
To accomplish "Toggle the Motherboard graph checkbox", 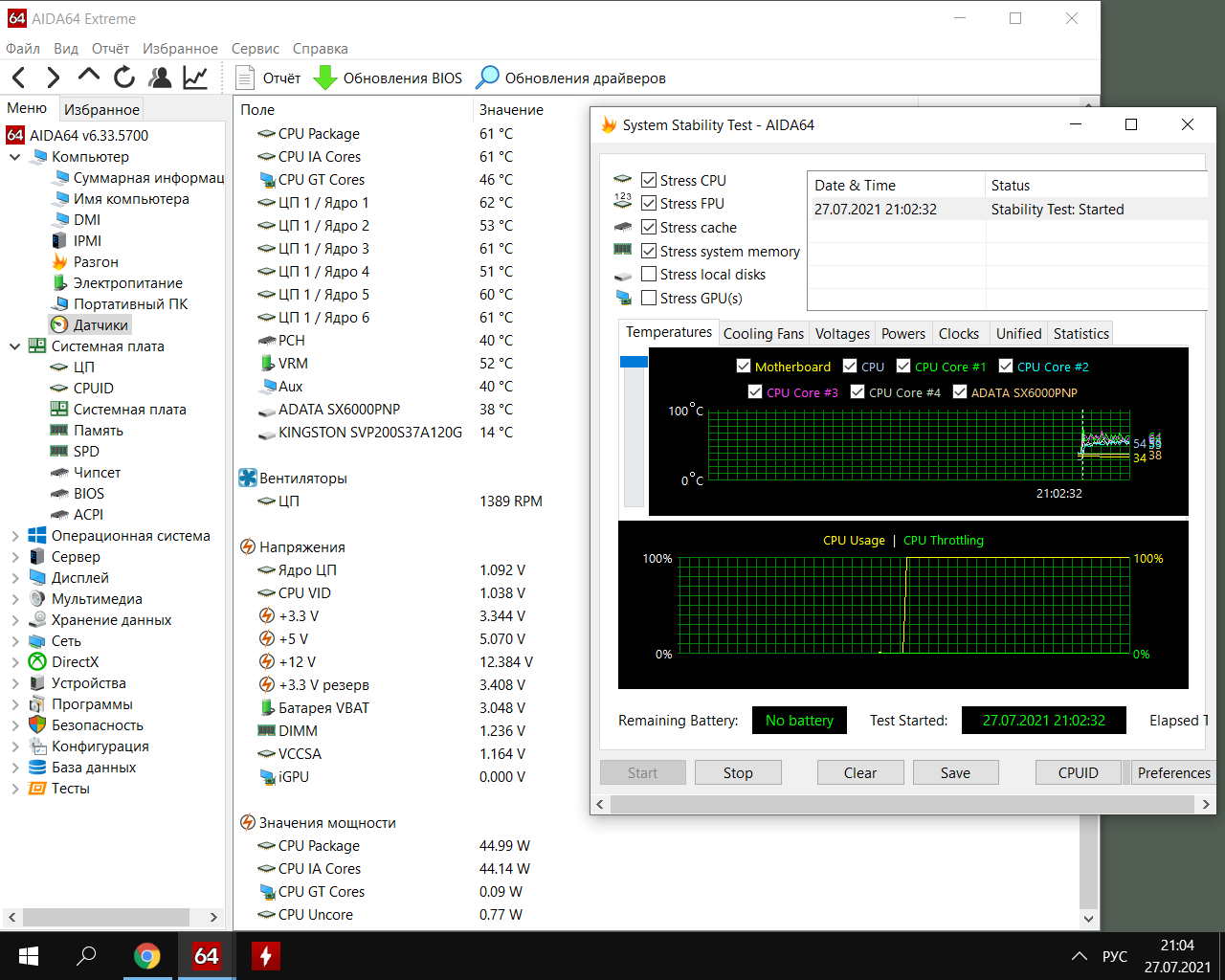I will [744, 367].
